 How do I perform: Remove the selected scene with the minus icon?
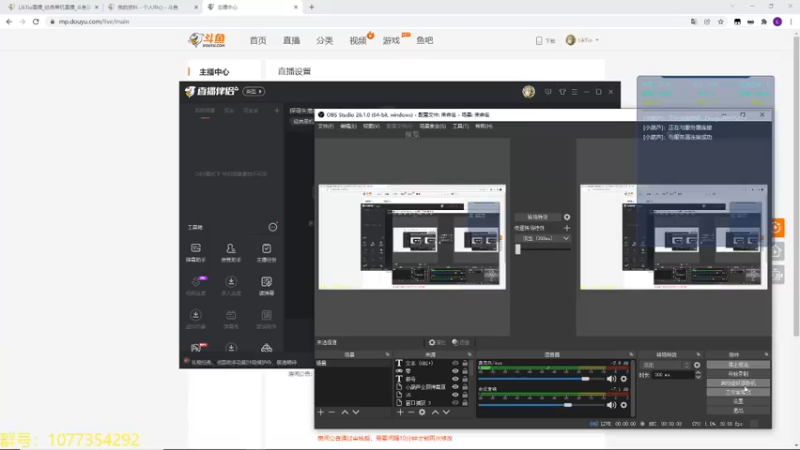click(332, 412)
